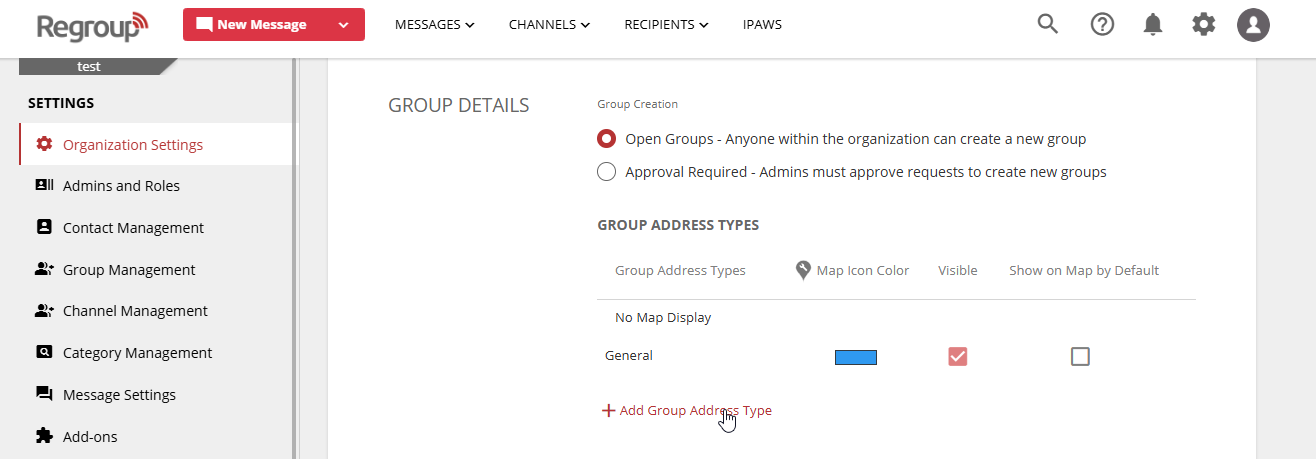Open the Messages dropdown menu
This screenshot has height=459, width=1316.
pyautogui.click(x=434, y=25)
